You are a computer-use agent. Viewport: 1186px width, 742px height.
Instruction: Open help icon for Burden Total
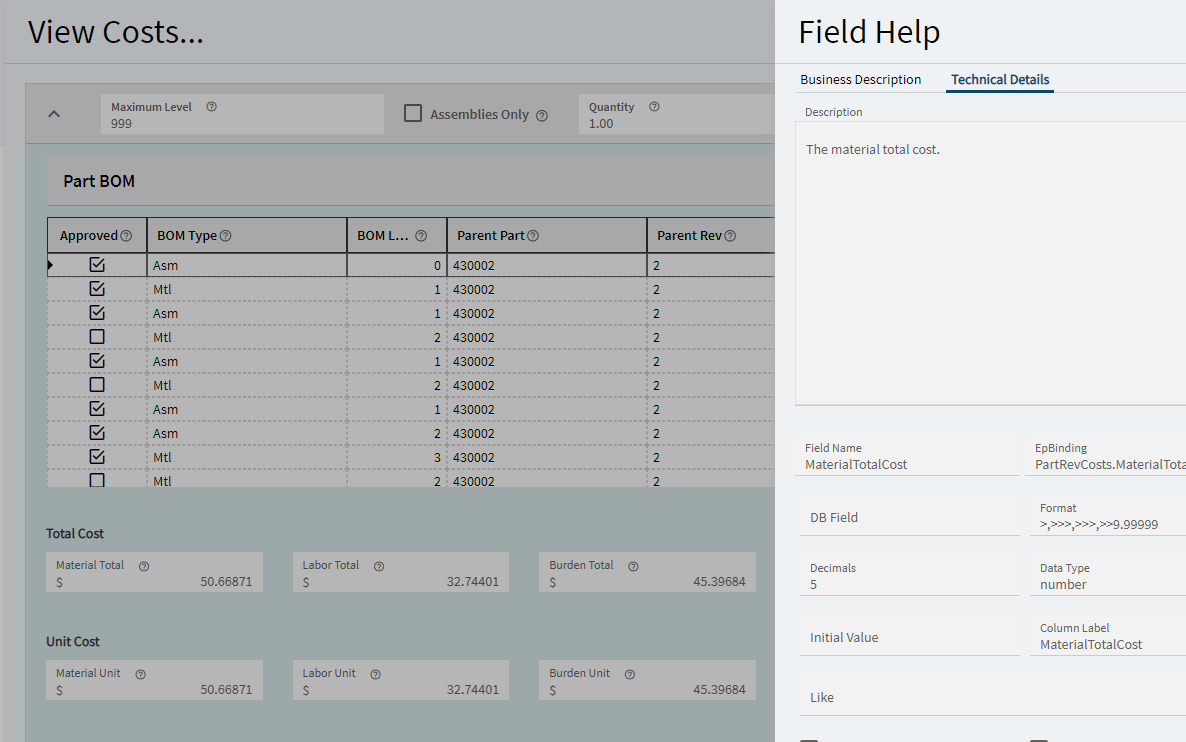[x=633, y=566]
